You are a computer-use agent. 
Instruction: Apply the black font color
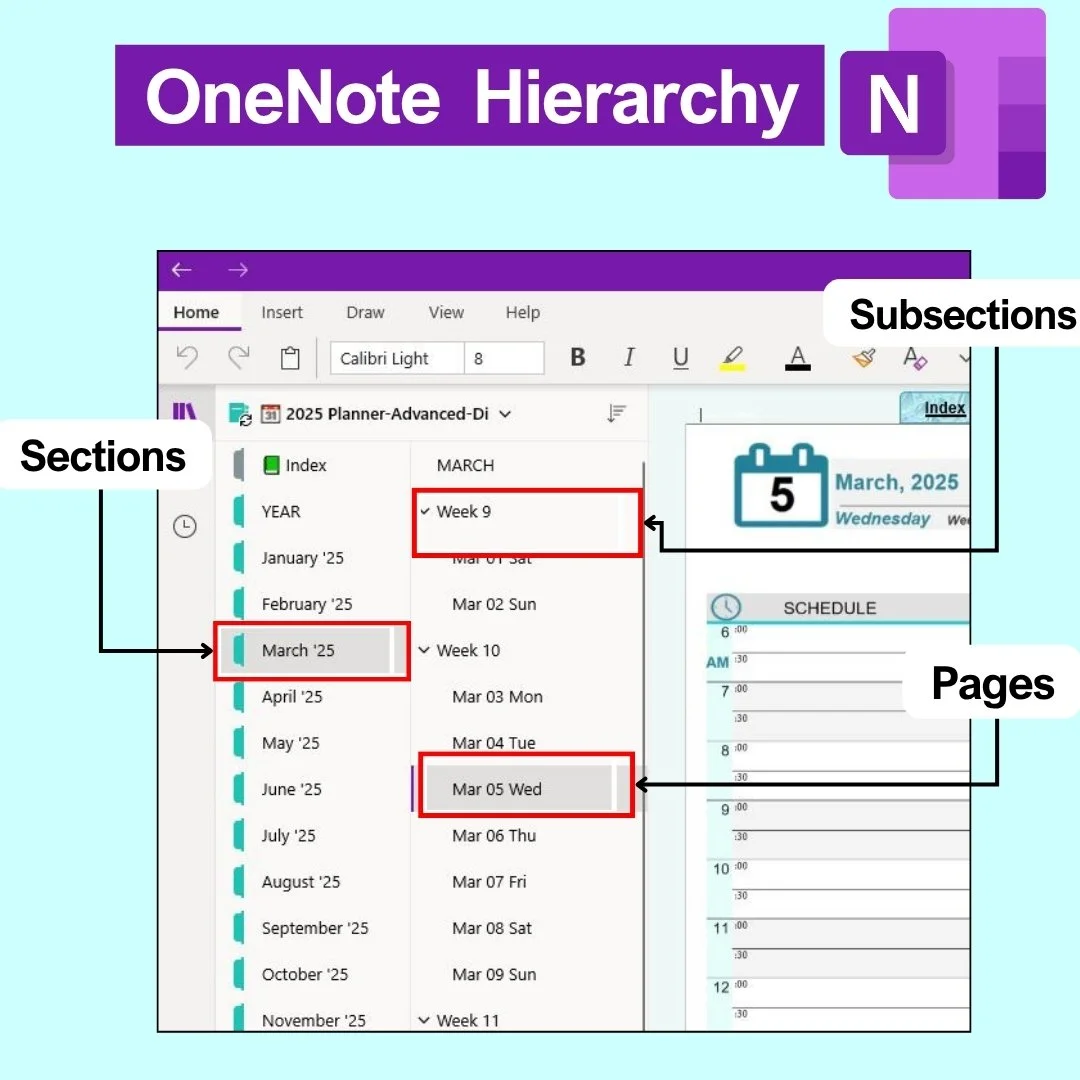pyautogui.click(x=798, y=358)
